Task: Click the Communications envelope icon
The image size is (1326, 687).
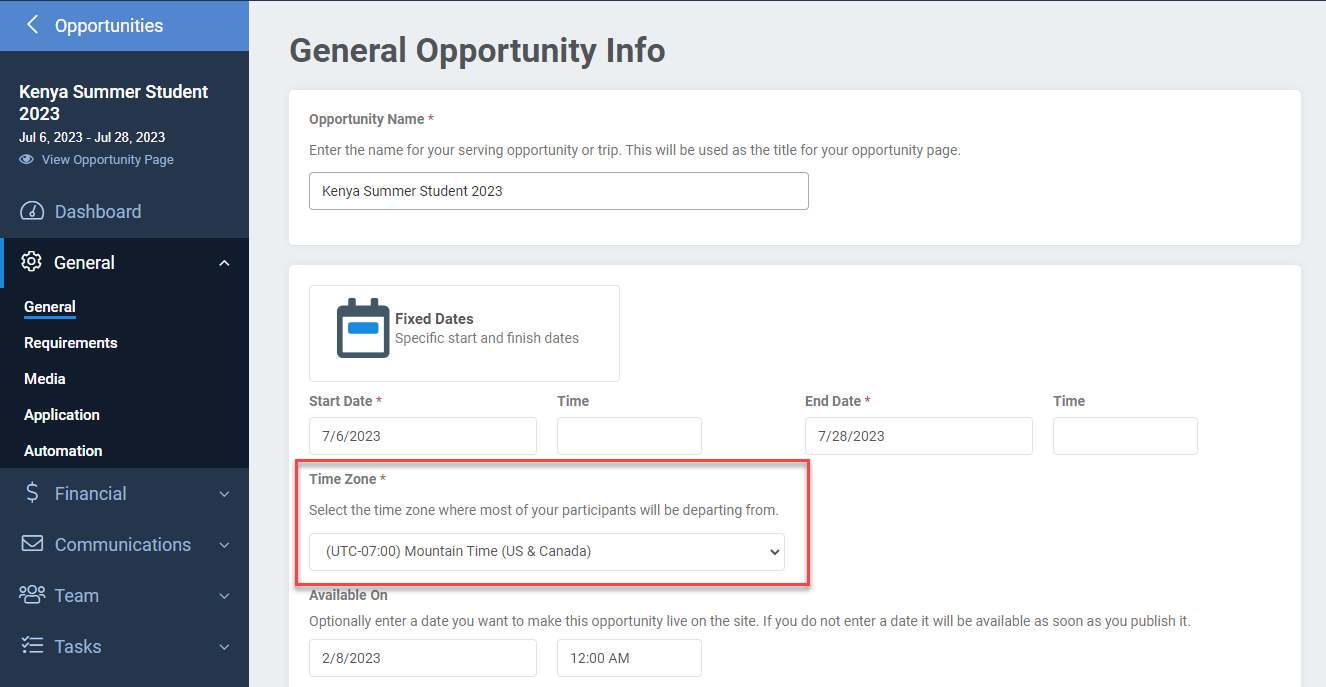Action: [x=32, y=544]
